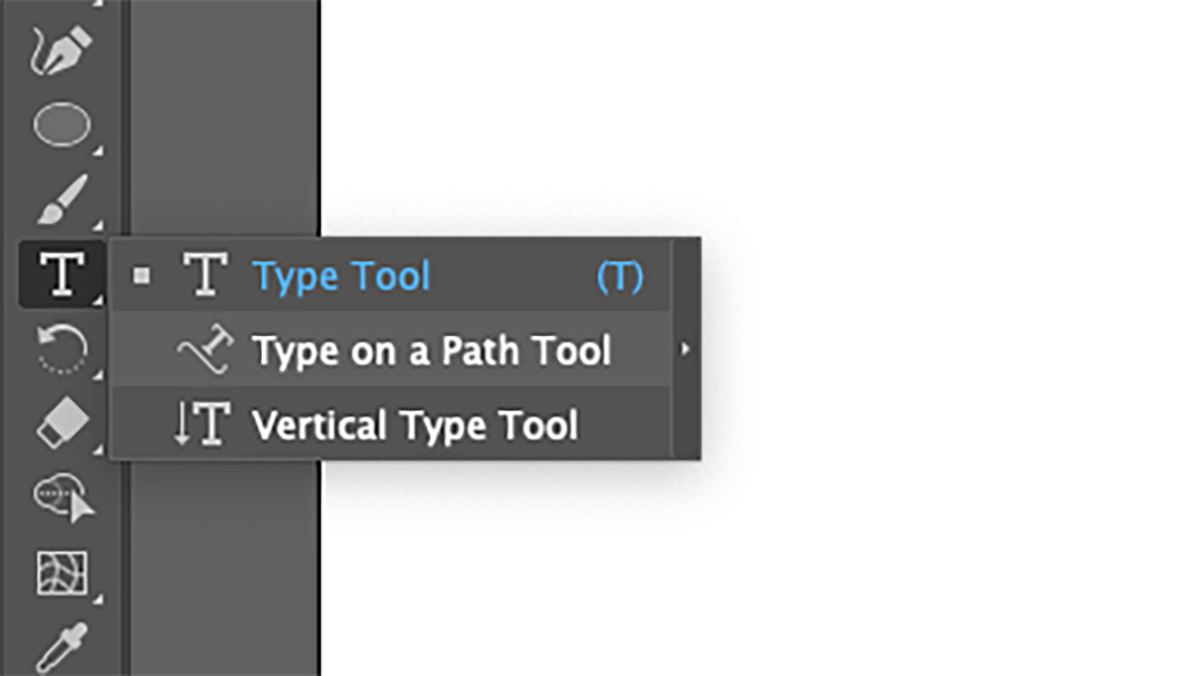Choose Vertical Type Tool entry
This screenshot has height=676, width=1200.
pyautogui.click(x=415, y=426)
